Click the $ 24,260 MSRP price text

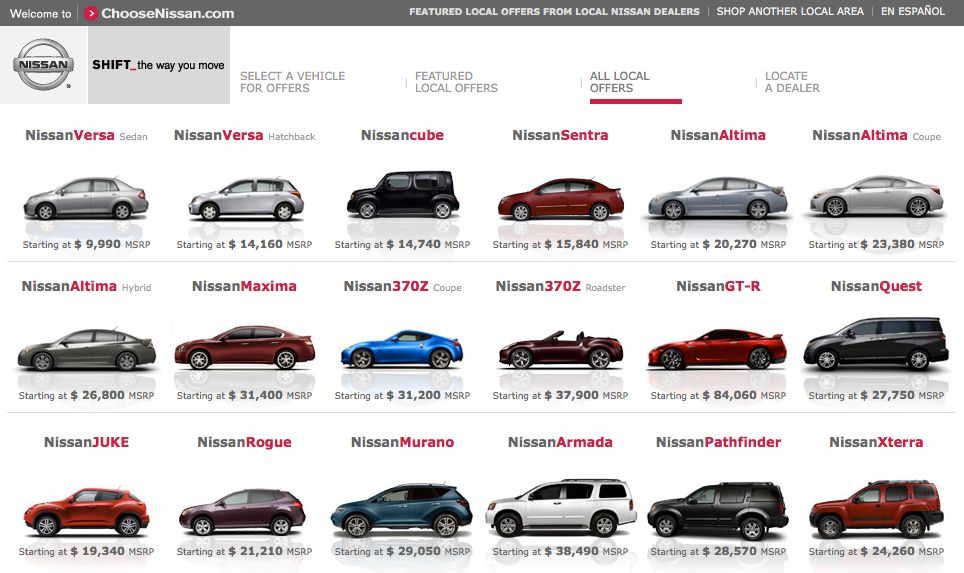903,551
